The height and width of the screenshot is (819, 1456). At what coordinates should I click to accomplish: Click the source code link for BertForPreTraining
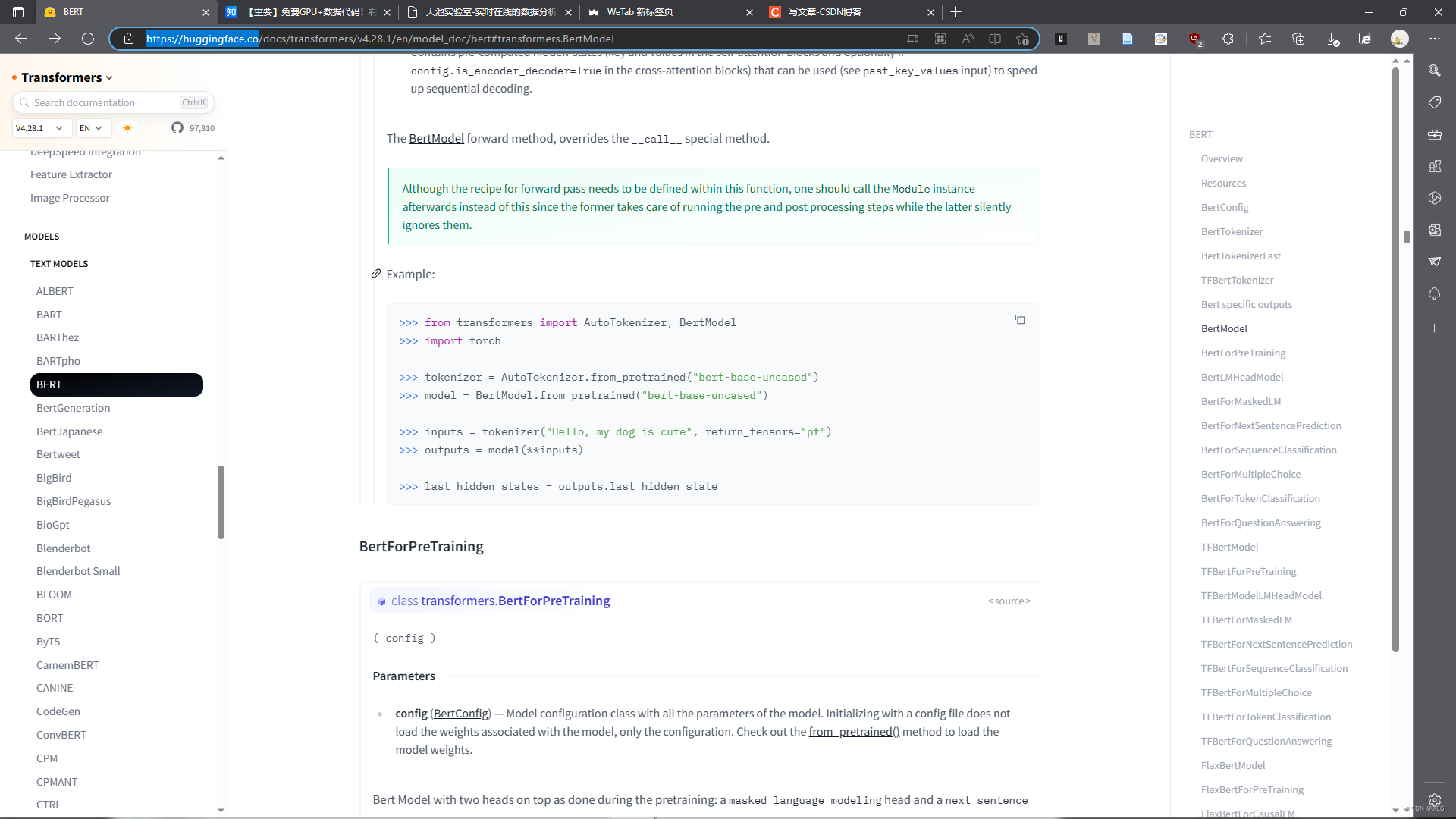(1009, 600)
